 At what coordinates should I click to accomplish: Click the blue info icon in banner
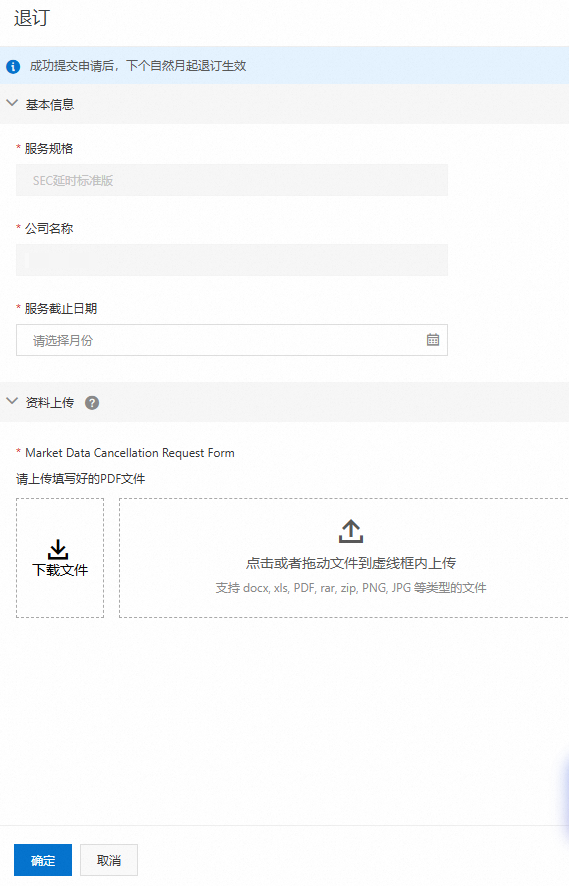pos(13,66)
